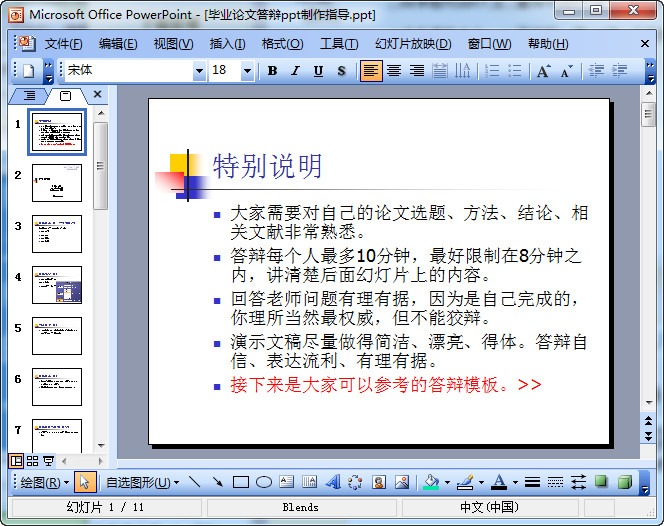Screen dimensions: 664x526
Task: Click Decrease Indent icon
Action: pyautogui.click(x=596, y=71)
